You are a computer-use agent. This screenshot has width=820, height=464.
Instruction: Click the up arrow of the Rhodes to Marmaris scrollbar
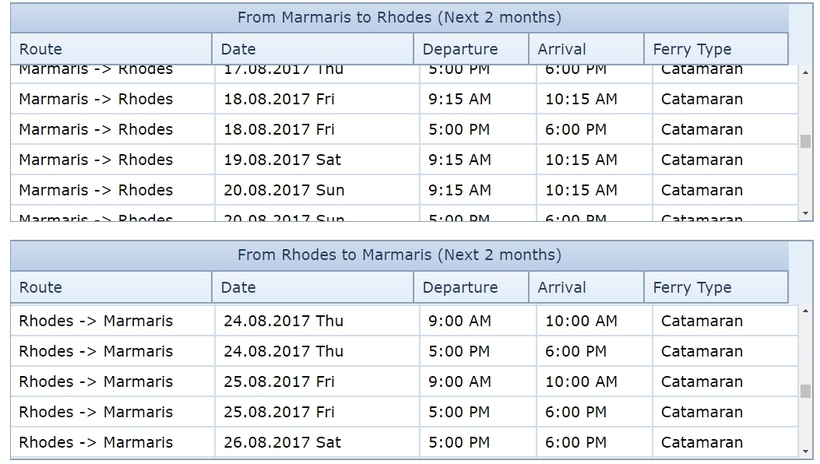pyautogui.click(x=805, y=311)
